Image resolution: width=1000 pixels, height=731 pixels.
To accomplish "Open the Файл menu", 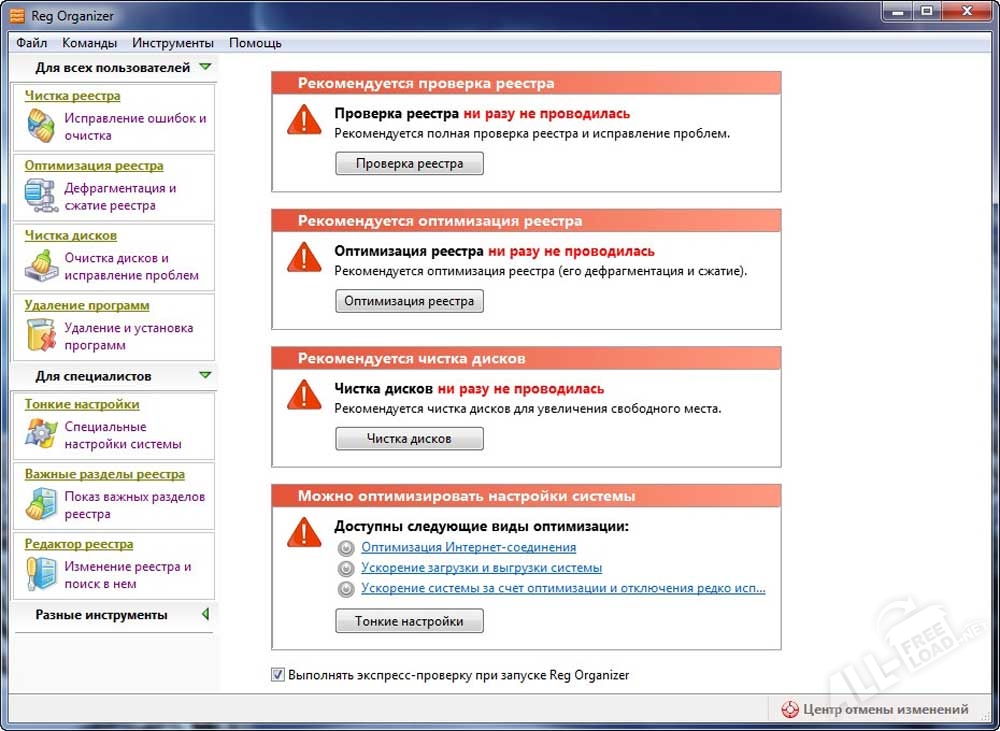I will pyautogui.click(x=32, y=43).
